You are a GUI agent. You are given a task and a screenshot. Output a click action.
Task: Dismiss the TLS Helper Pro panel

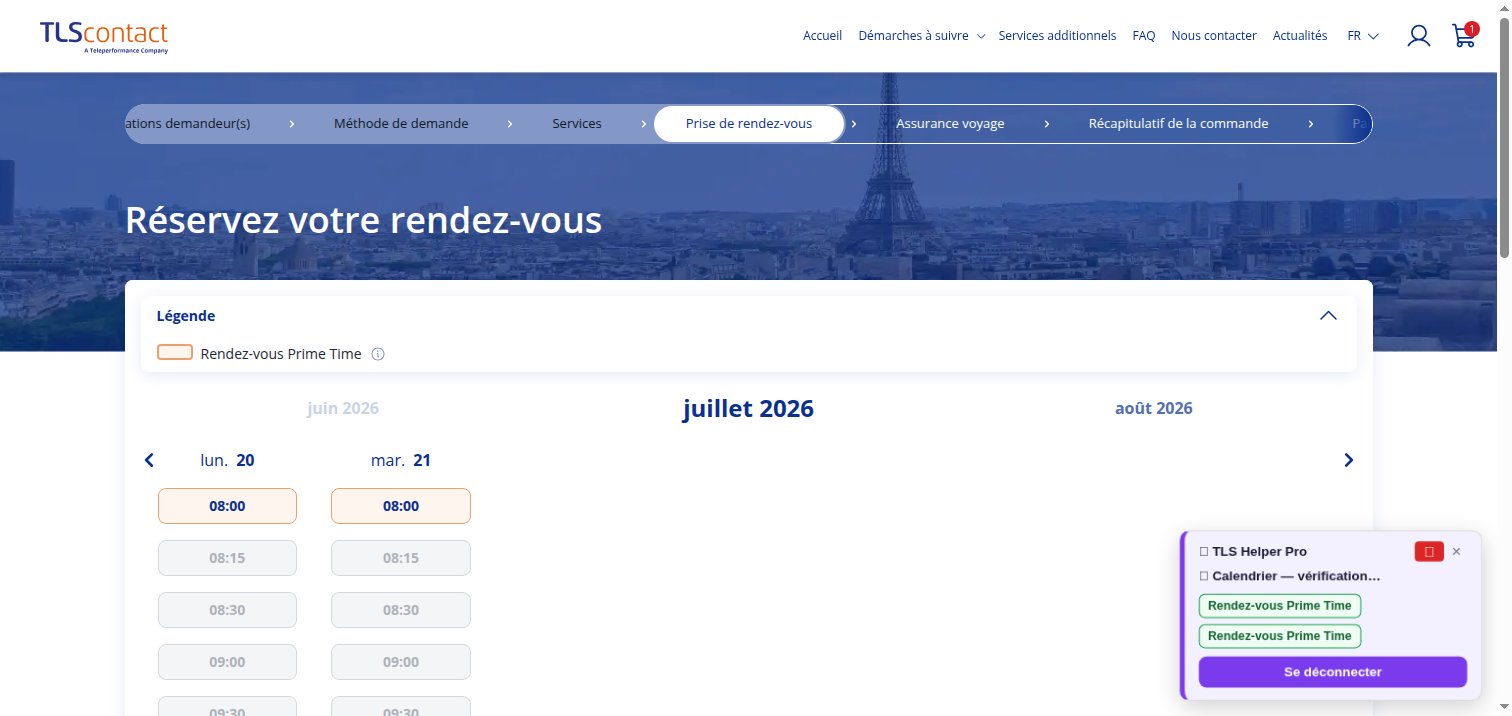pos(1456,551)
